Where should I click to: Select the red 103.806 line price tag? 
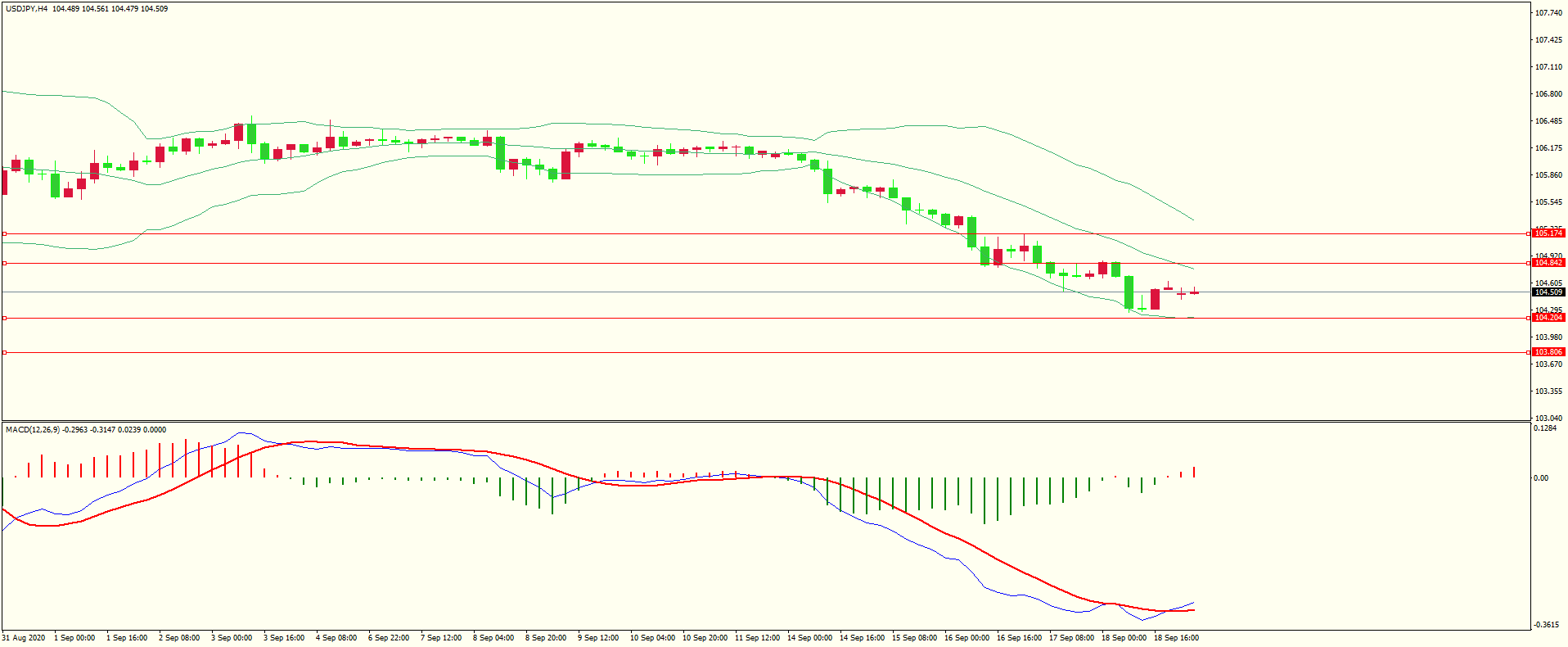[1548, 352]
